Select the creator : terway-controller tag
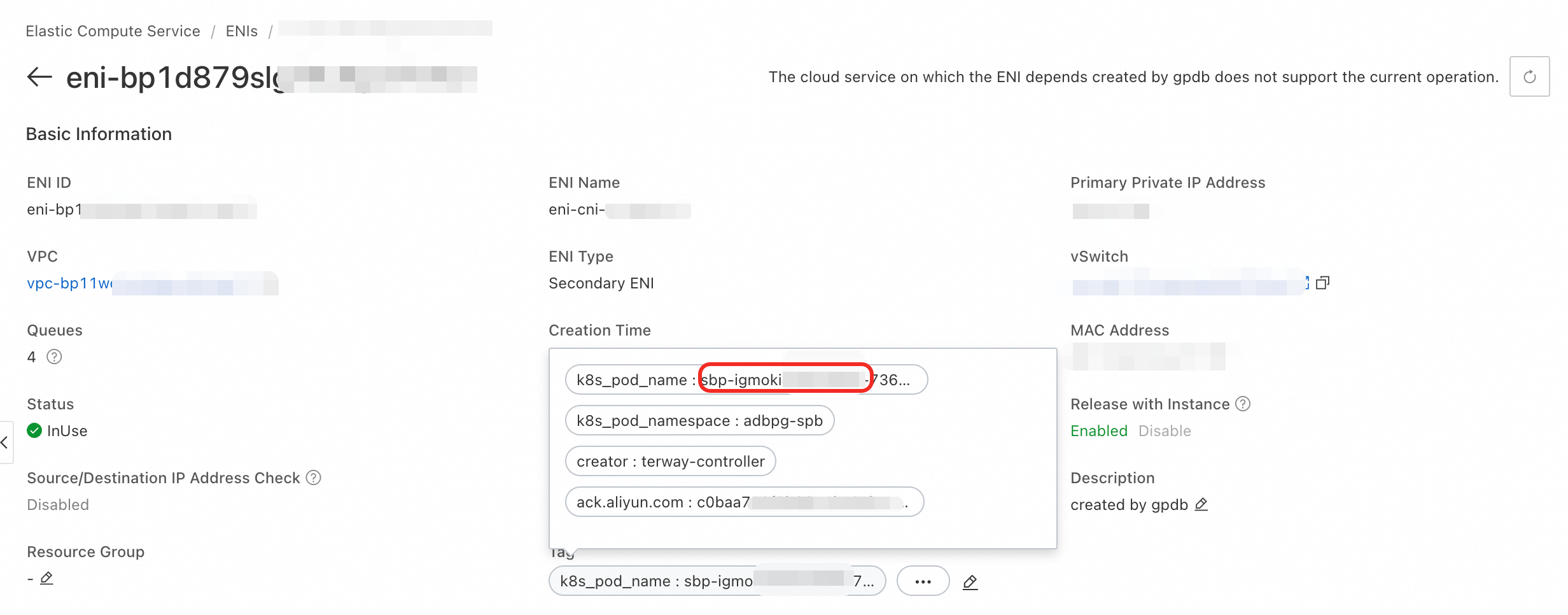The width and height of the screenshot is (1568, 615). 671,461
